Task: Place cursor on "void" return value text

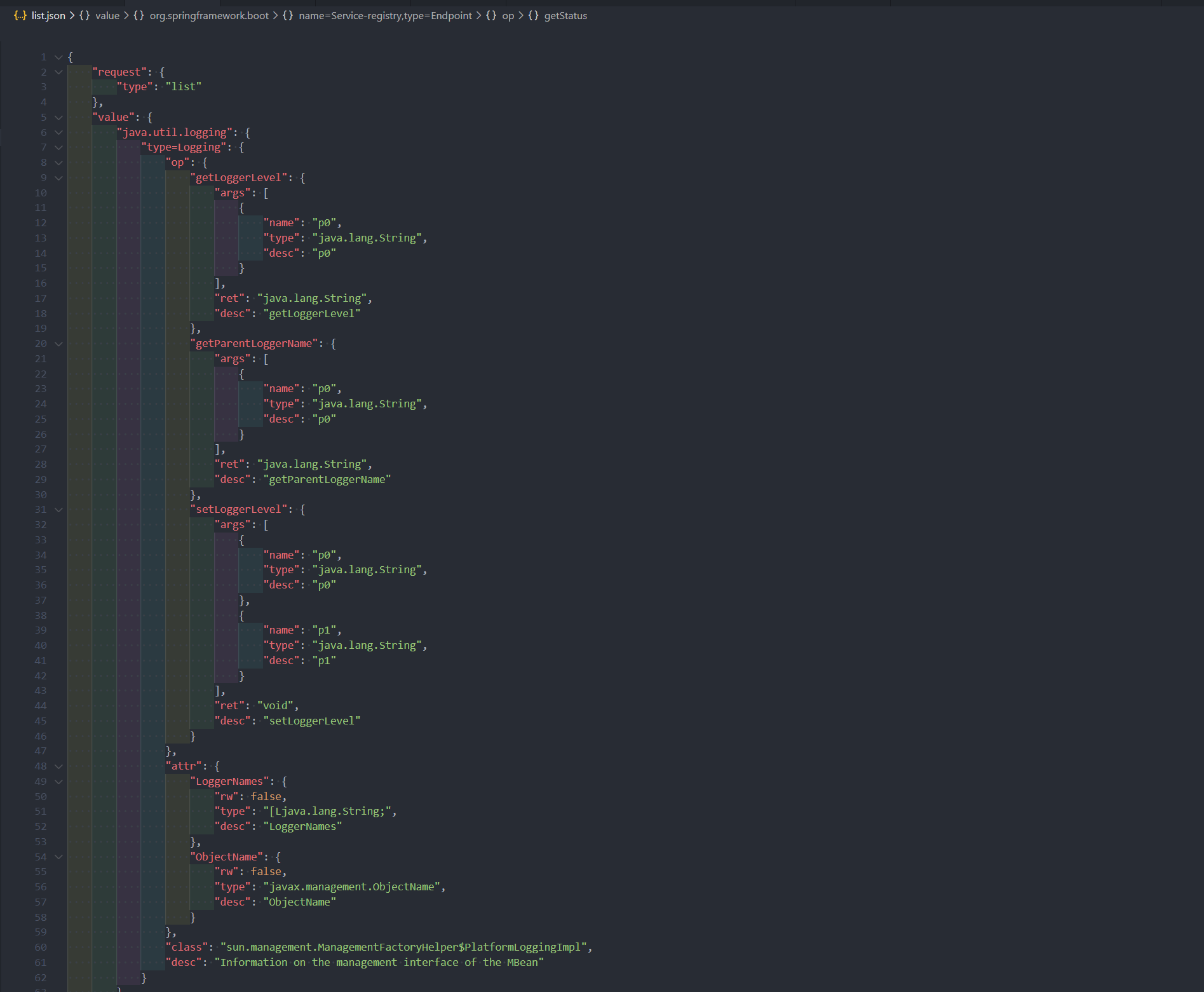Action: (x=275, y=706)
